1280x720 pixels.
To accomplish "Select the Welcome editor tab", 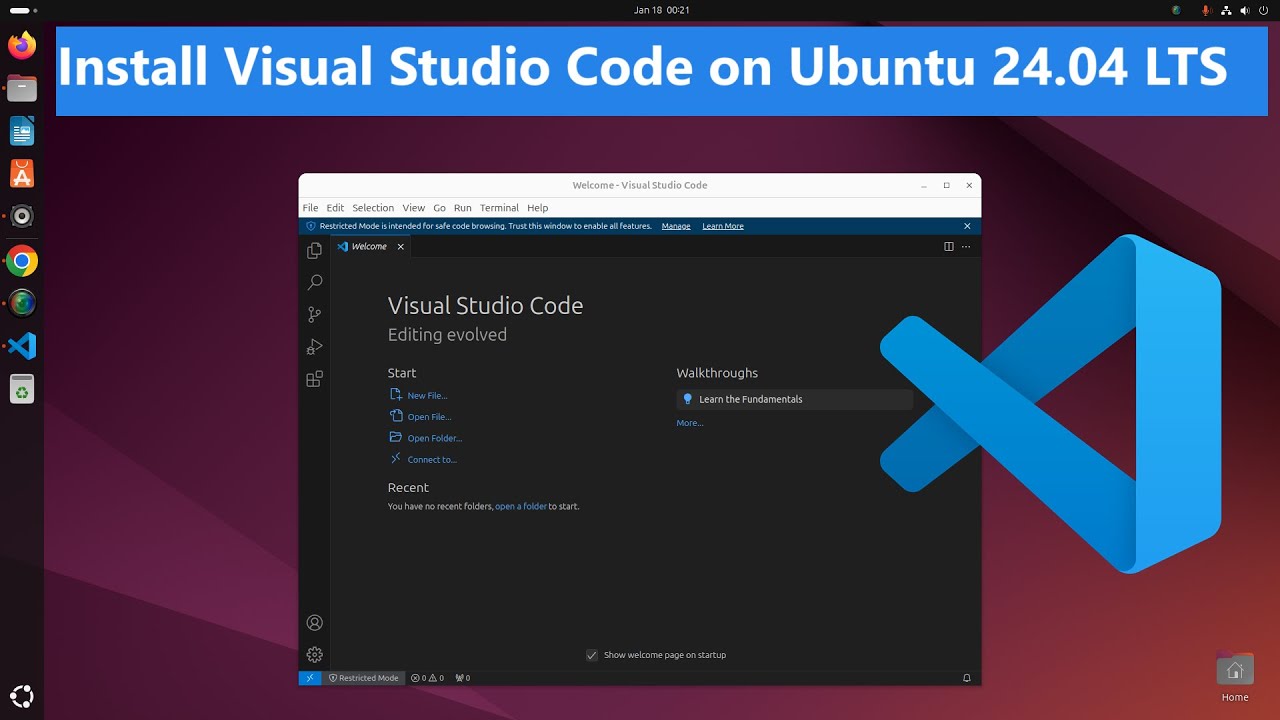I will point(370,246).
